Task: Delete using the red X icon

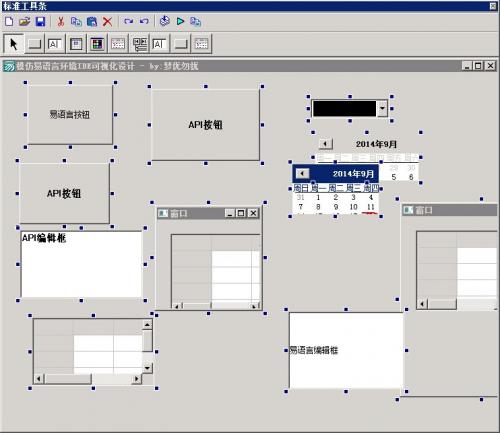Action: pos(107,22)
